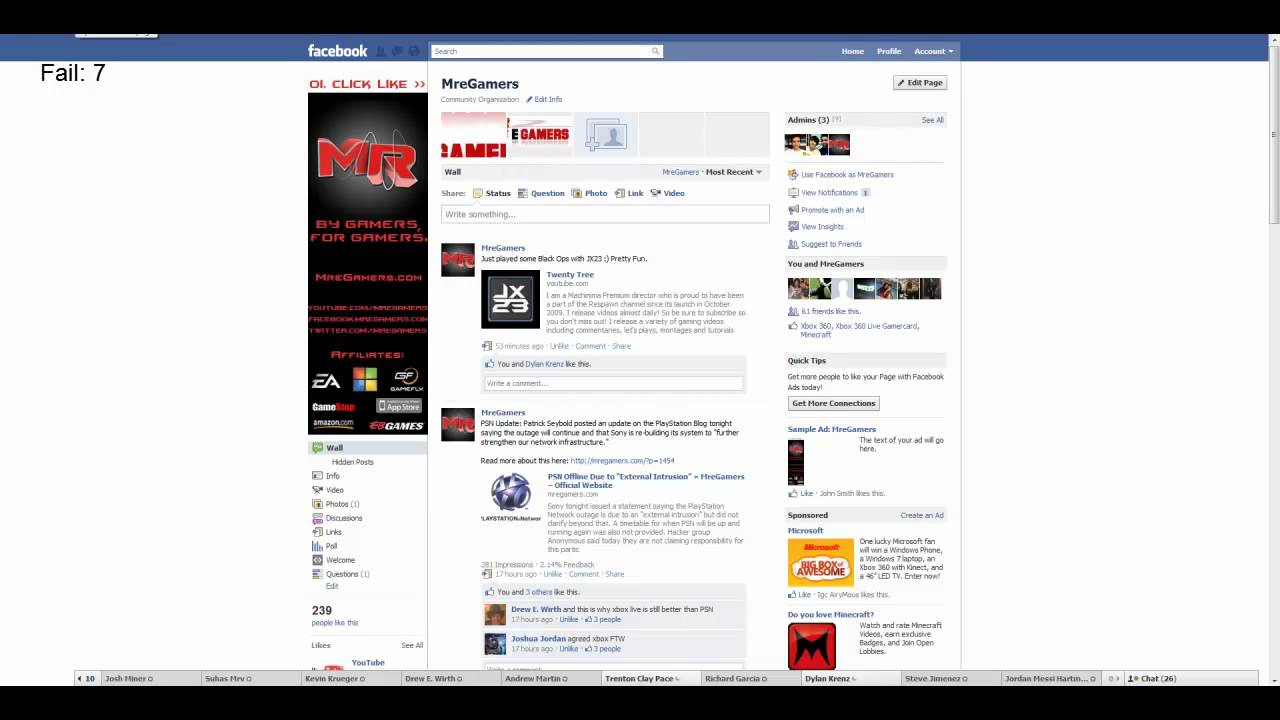Click the Get More Connections button
This screenshot has width=1280, height=720.
833,403
